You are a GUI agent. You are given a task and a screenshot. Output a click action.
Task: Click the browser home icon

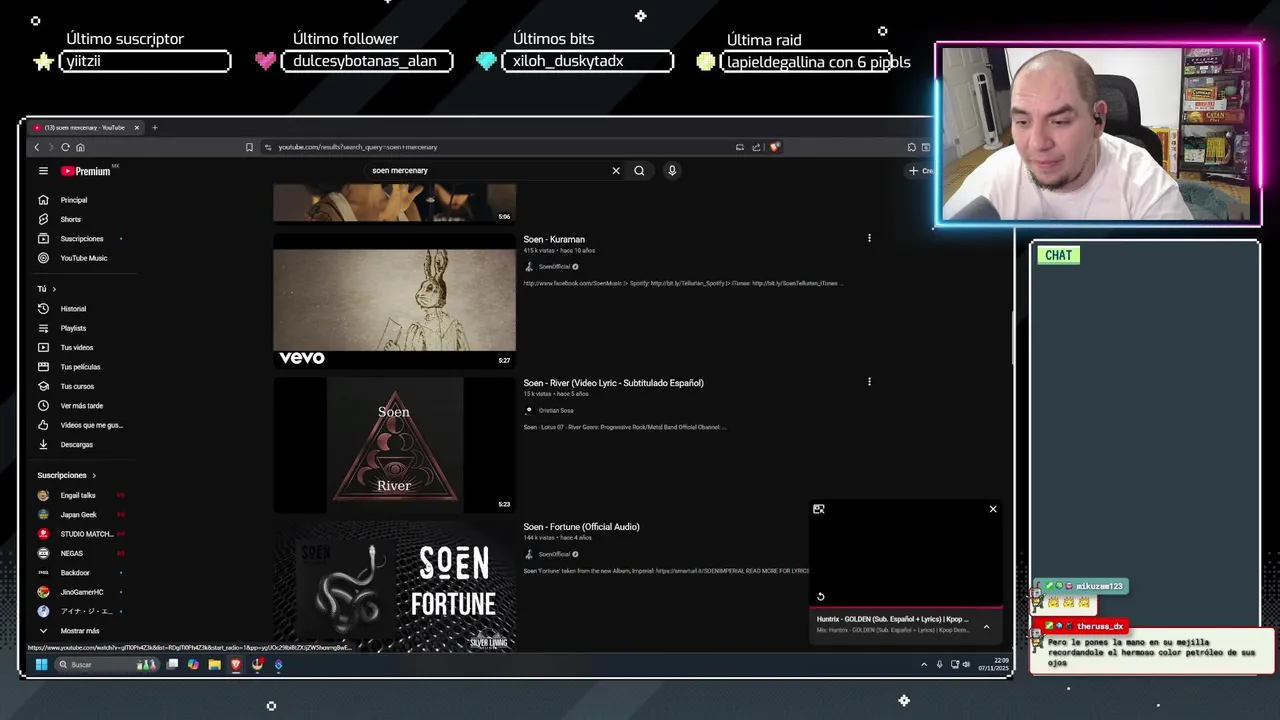[80, 147]
